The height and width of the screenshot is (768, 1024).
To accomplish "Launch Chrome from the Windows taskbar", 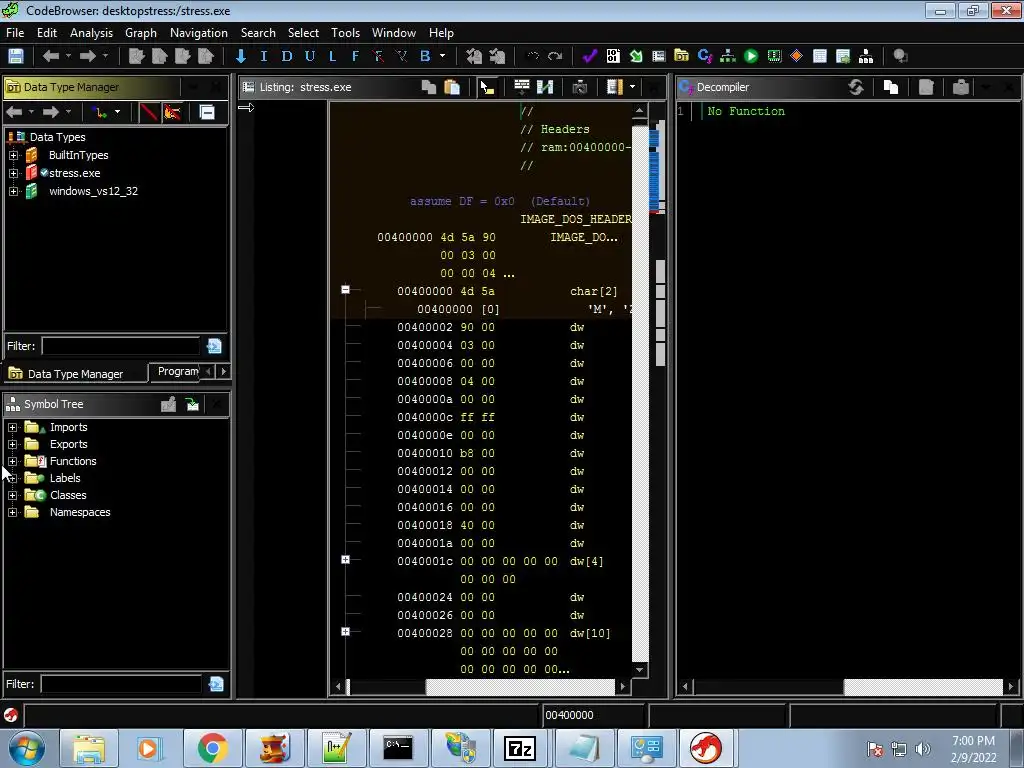I will click(x=212, y=748).
